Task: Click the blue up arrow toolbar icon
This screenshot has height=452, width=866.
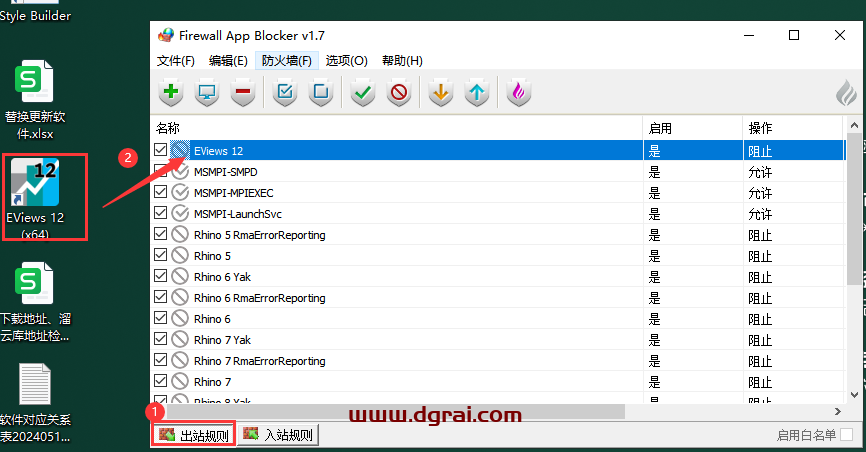Action: coord(477,92)
